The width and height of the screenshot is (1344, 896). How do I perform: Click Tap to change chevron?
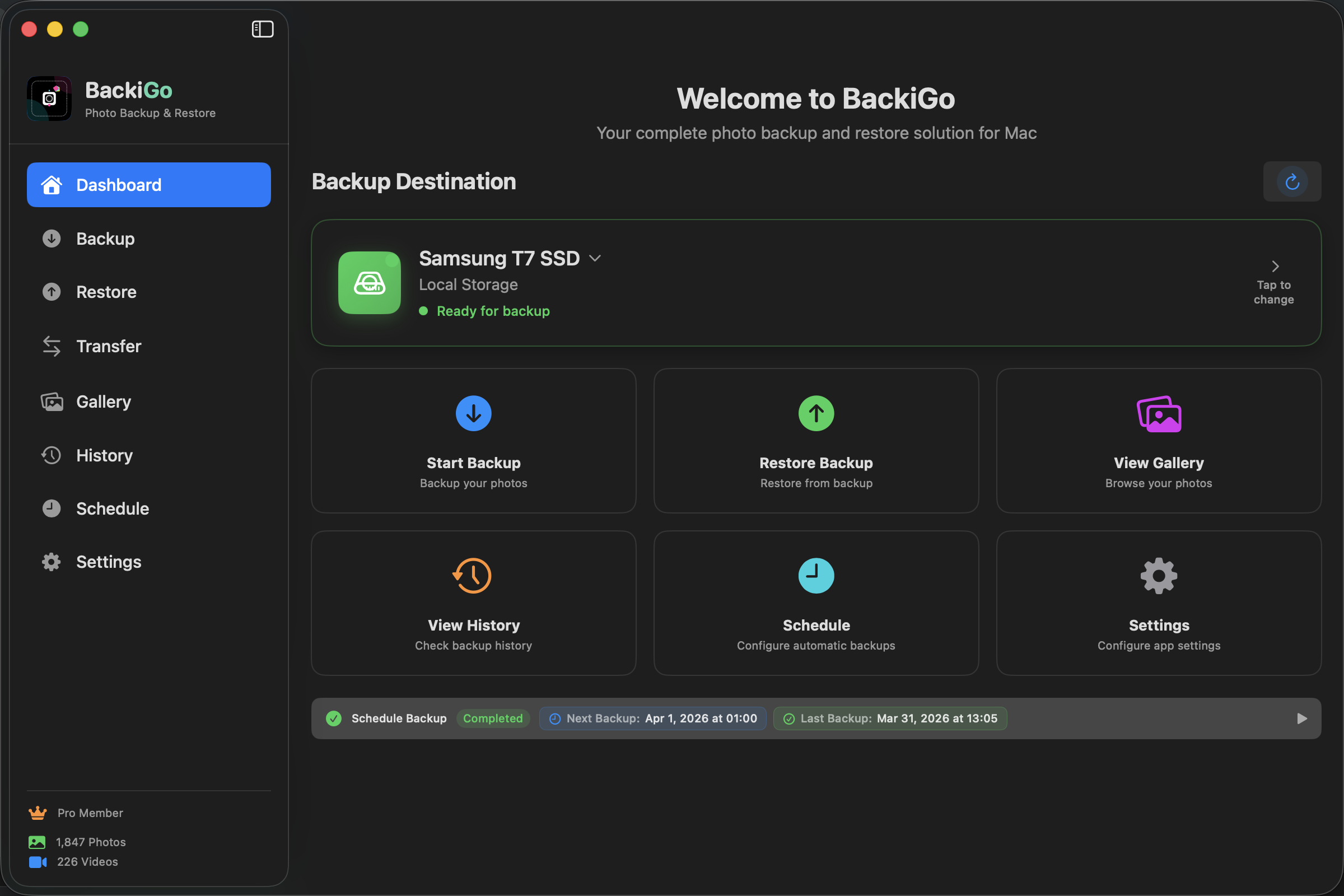tap(1275, 267)
